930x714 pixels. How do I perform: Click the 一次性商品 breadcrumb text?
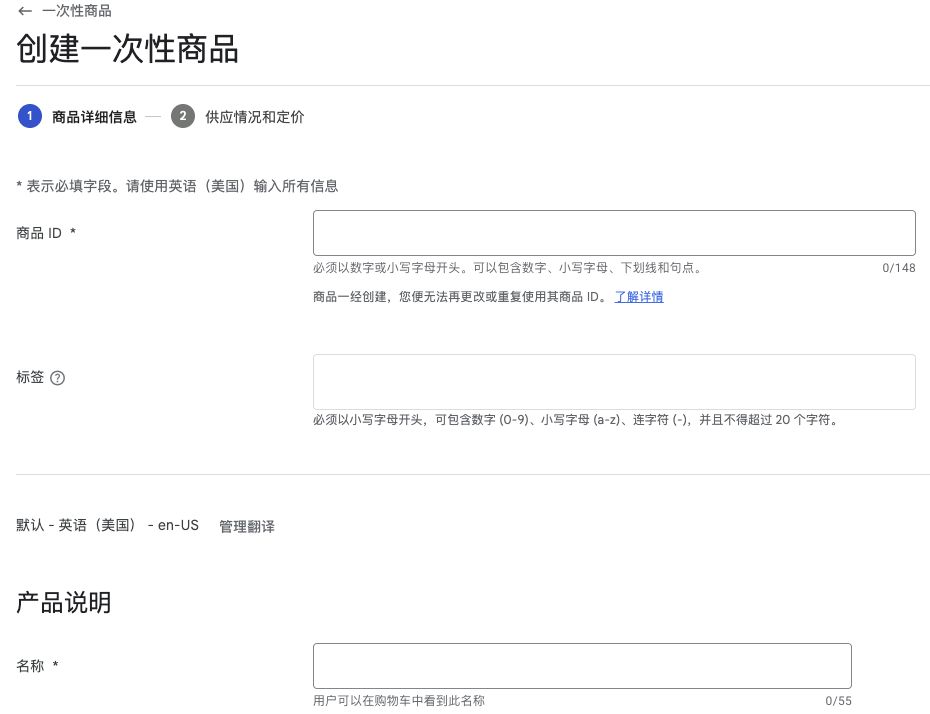pos(77,11)
